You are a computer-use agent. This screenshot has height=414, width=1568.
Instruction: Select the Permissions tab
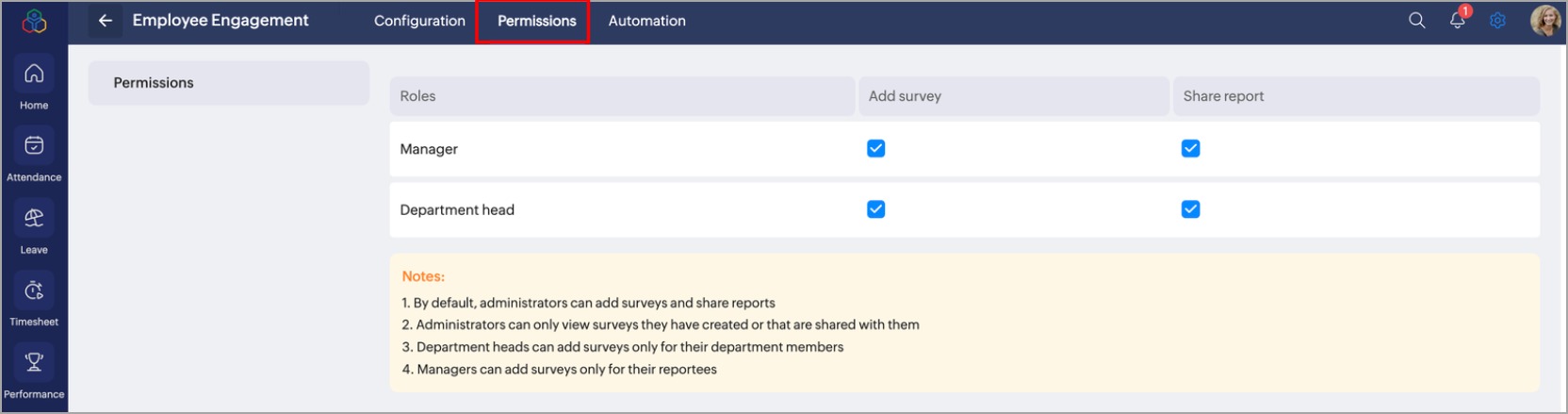click(536, 21)
